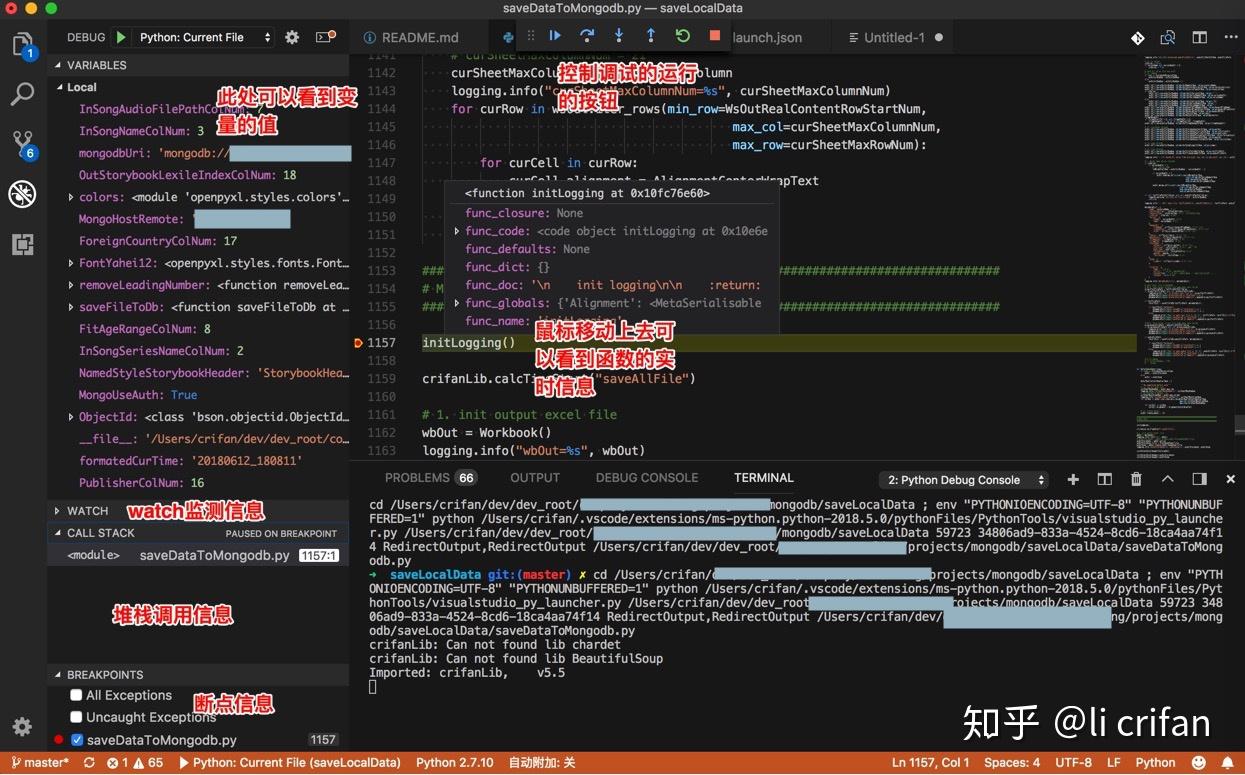Click Ln 1157, Col 1 indicator
The width and height of the screenshot is (1245, 775).
pos(929,762)
